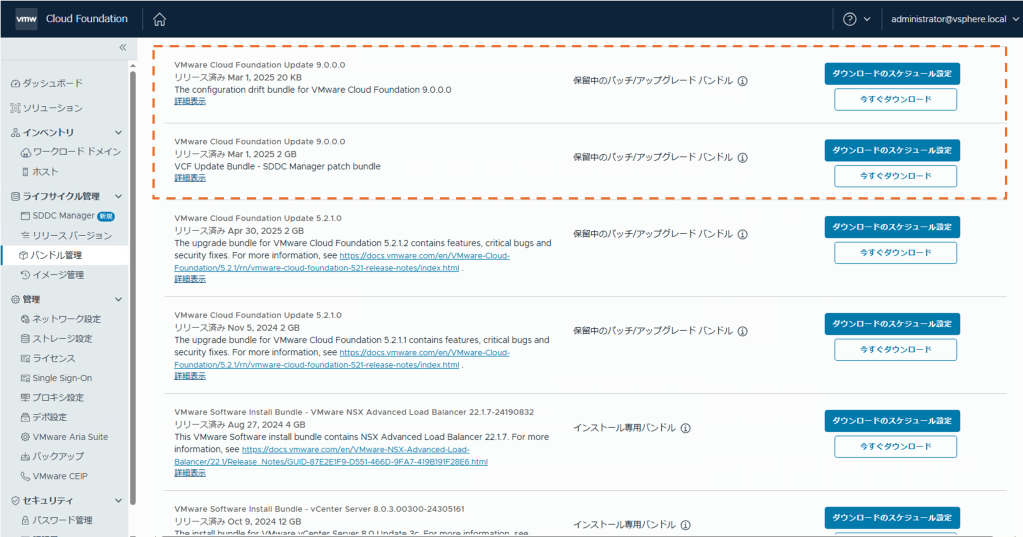Click the プロキシ設定 icon
The width and height of the screenshot is (1023, 537).
(x=25, y=397)
